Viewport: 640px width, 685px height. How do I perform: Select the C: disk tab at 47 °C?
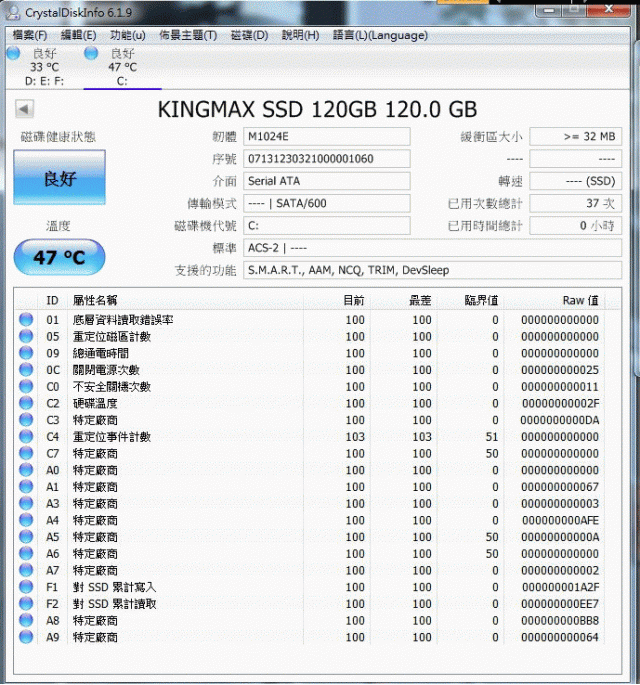point(122,67)
